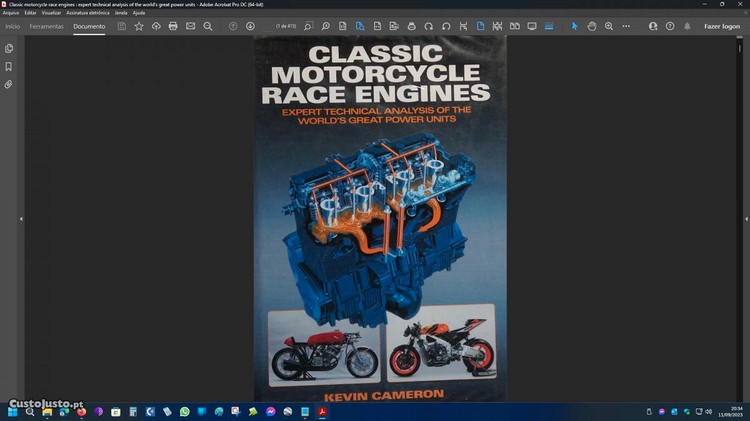Toggle the page thumbnails panel in left sidebar
Viewport: 750px width, 421px height.
(9, 48)
